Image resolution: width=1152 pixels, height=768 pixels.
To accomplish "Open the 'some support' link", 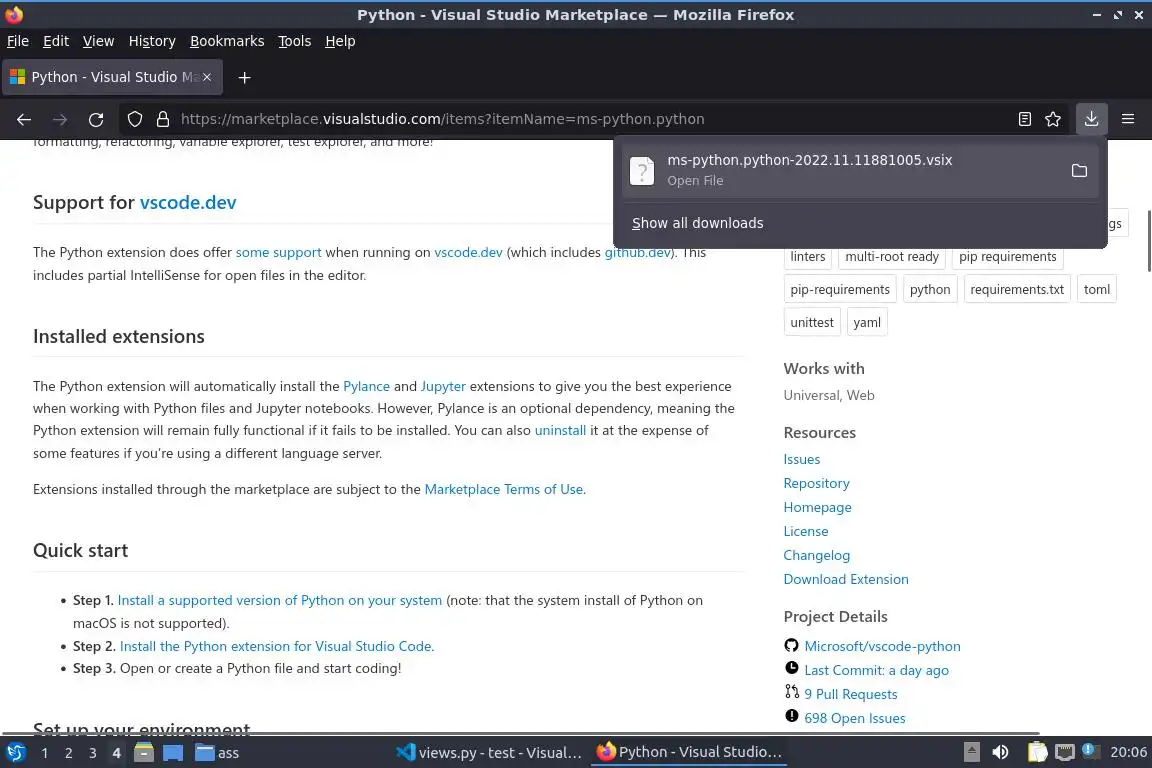I will point(278,252).
